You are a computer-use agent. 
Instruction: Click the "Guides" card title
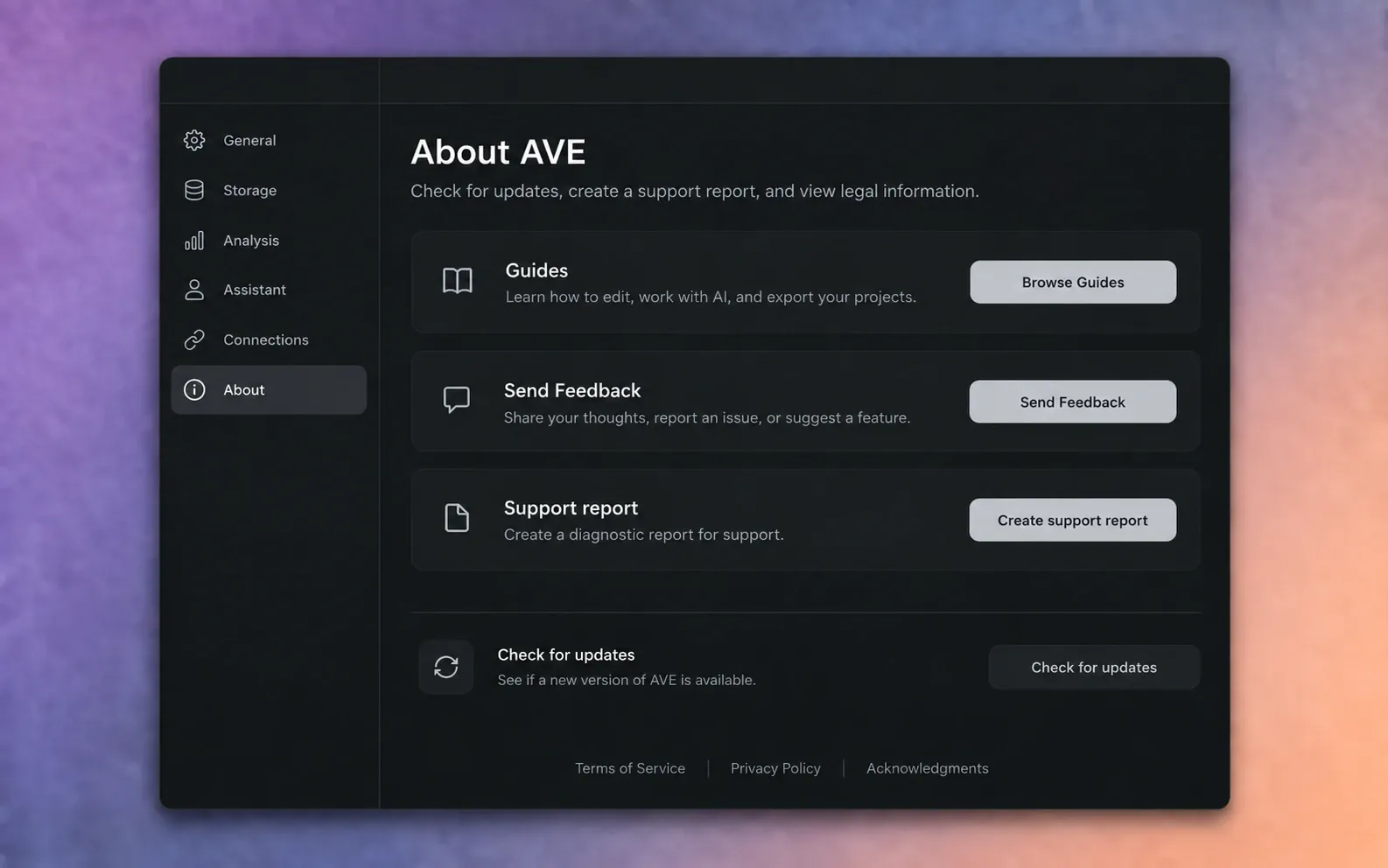[x=536, y=270]
